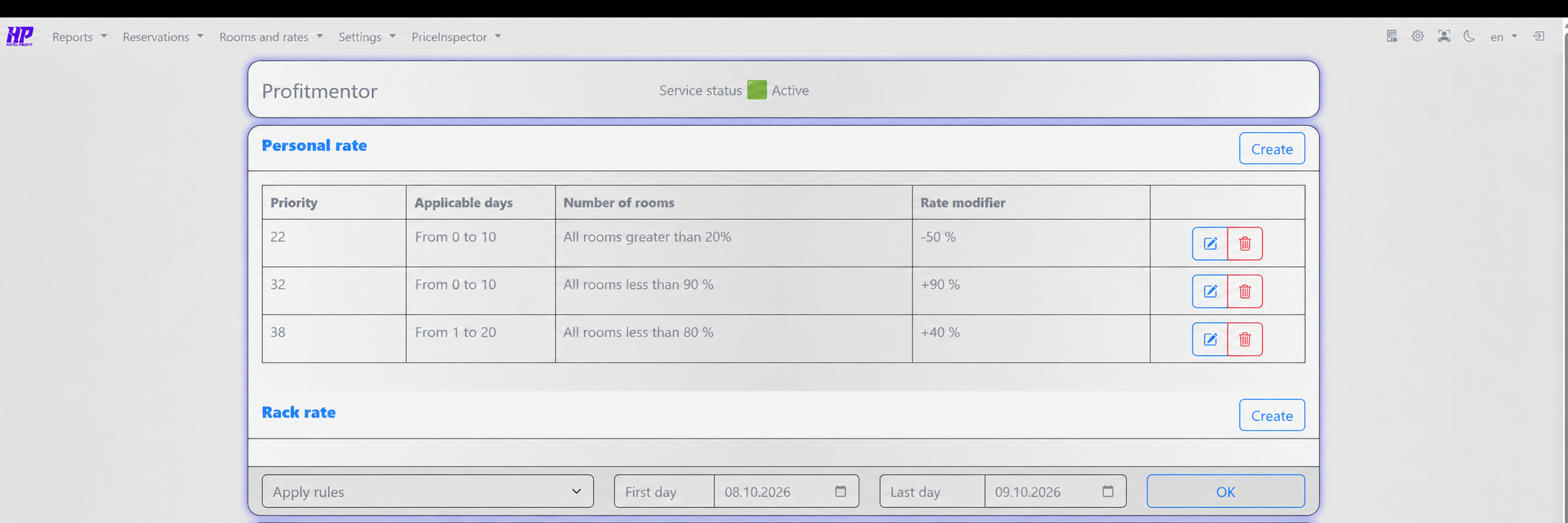The image size is (1568, 523).
Task: Click the Last day date field 09.10.2026
Action: click(1055, 491)
